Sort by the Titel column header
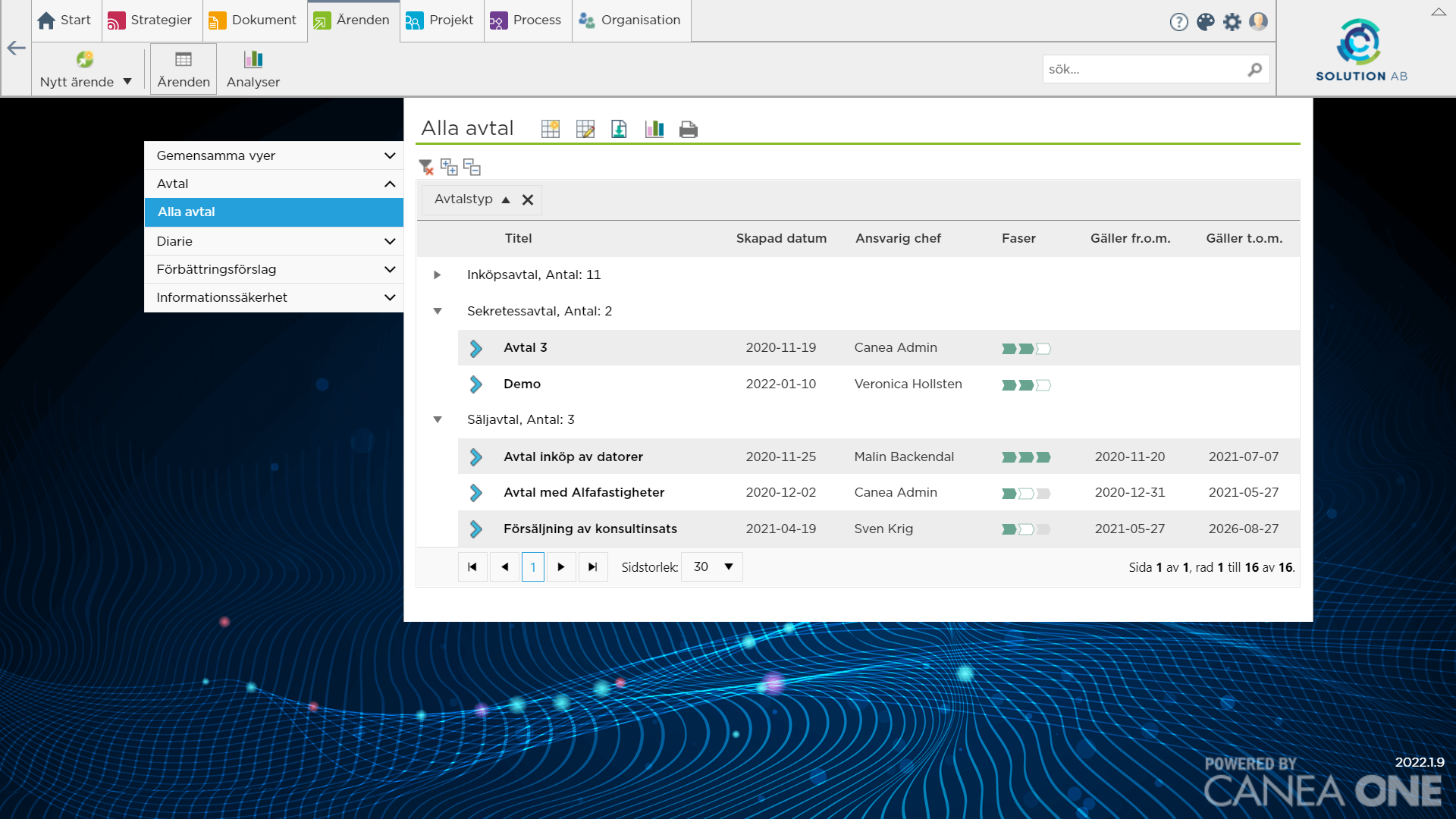1456x819 pixels. pos(518,238)
